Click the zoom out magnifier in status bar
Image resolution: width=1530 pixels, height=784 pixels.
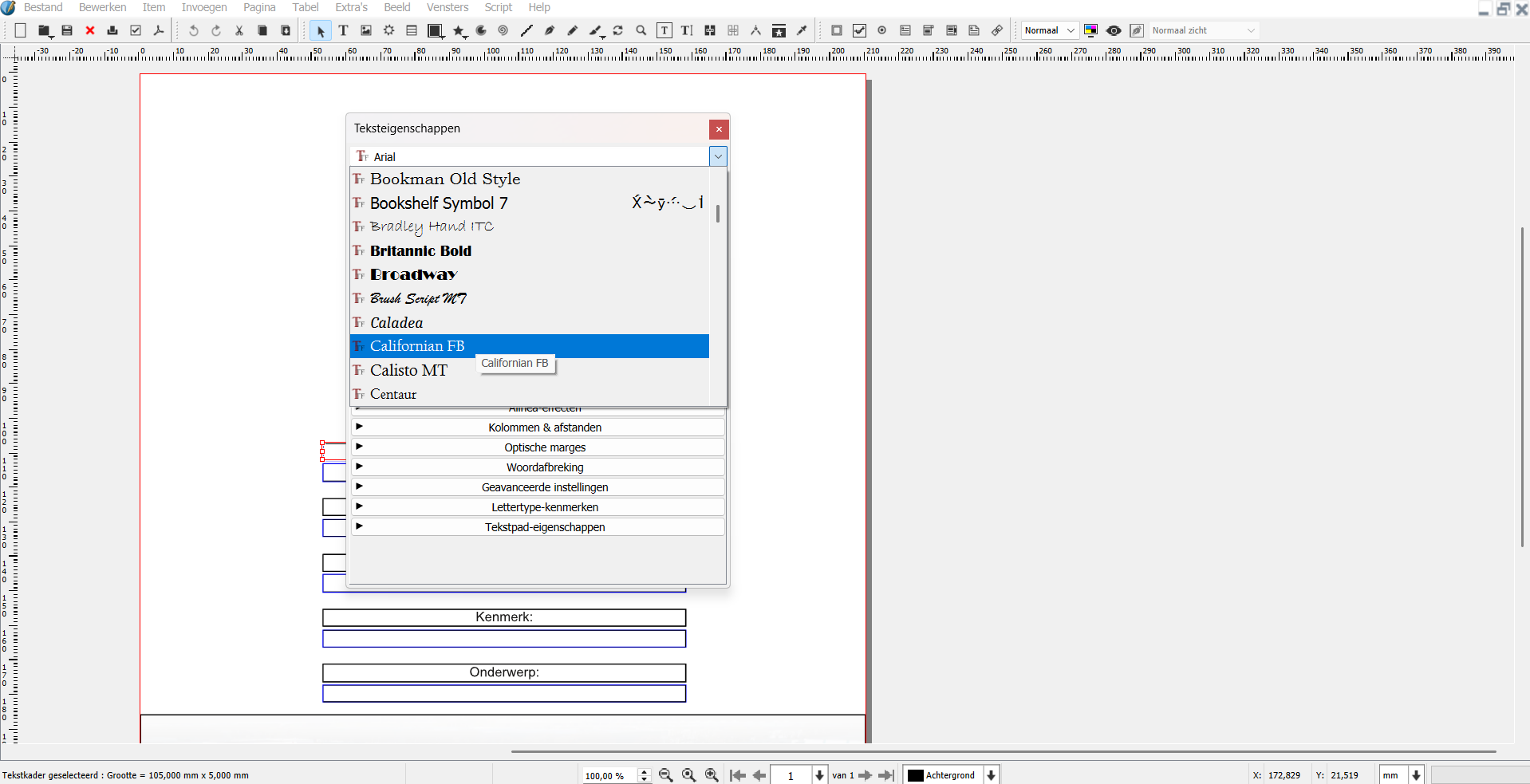click(666, 775)
